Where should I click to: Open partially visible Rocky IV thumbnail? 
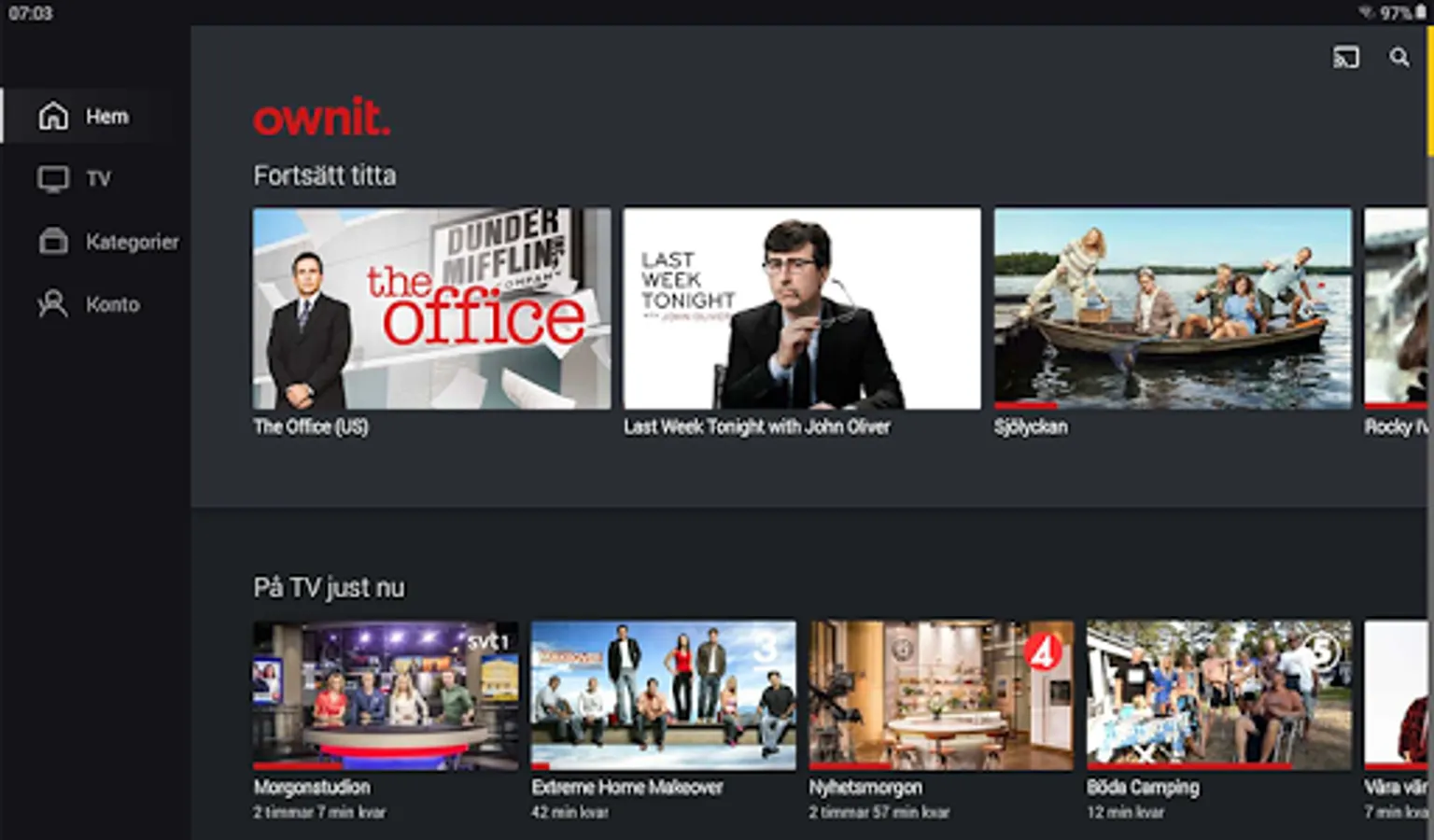click(x=1396, y=308)
